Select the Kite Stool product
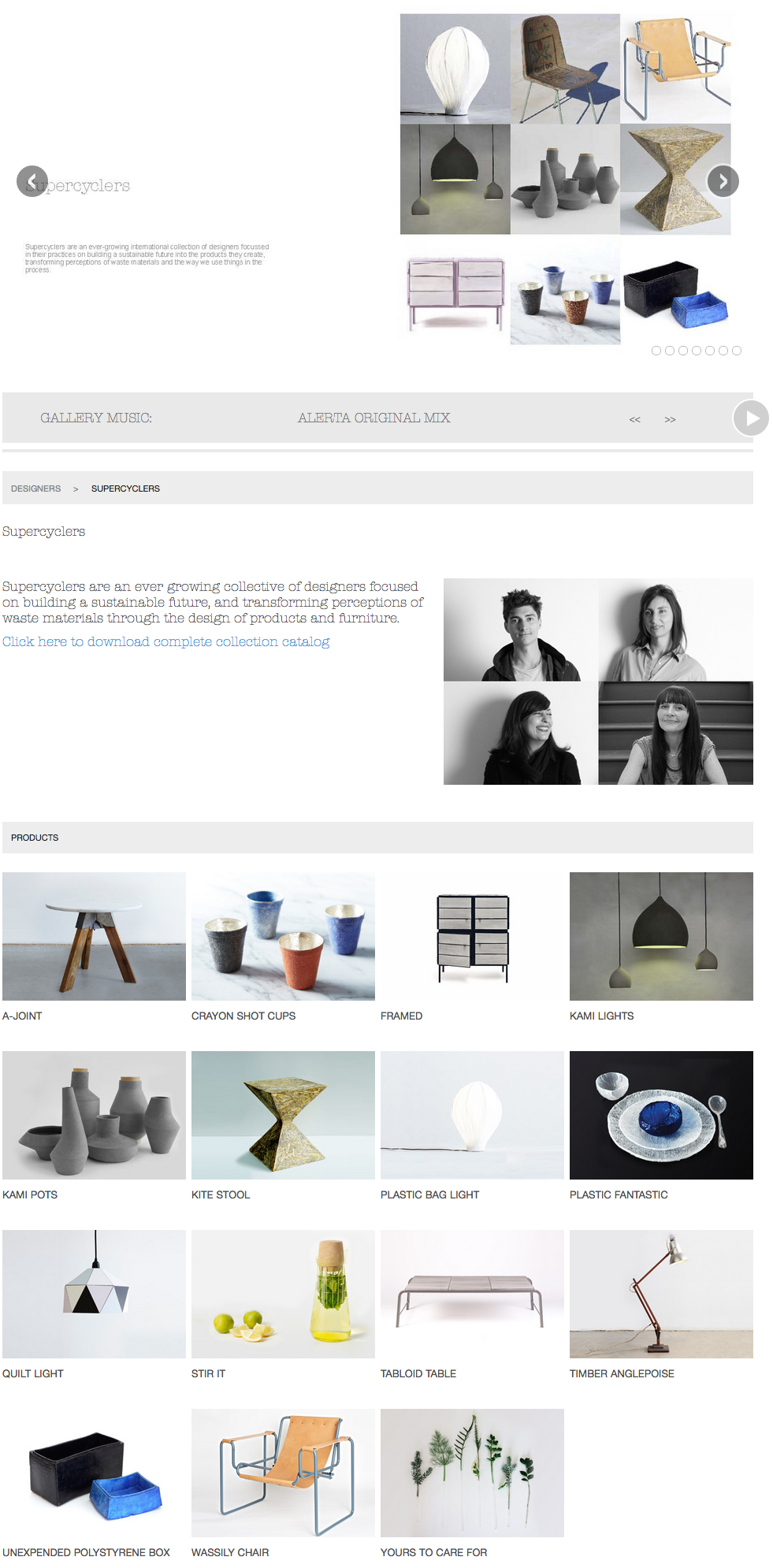Image resolution: width=773 pixels, height=1568 pixels. tap(283, 1115)
